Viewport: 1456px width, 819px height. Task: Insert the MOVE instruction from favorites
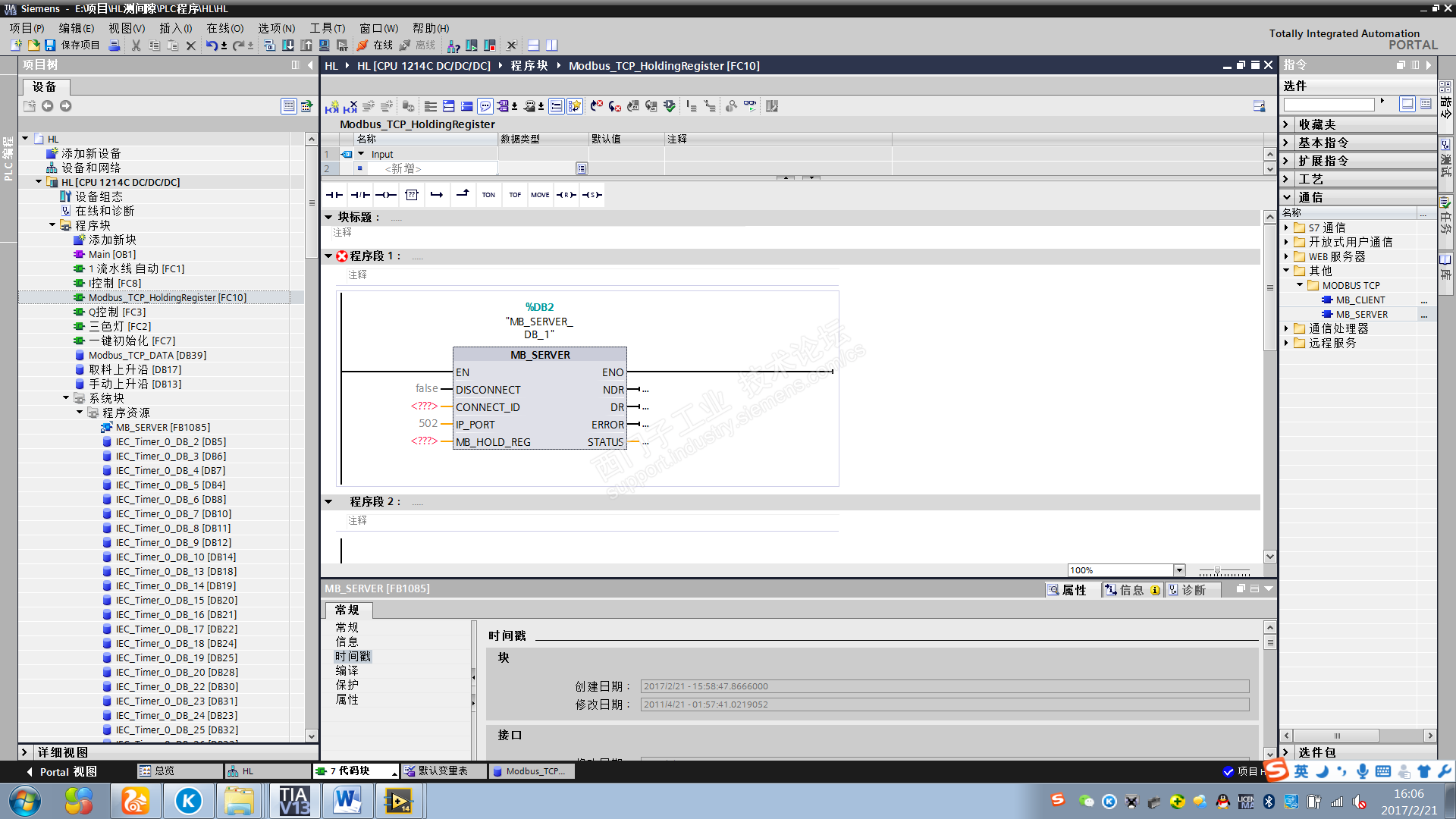click(540, 195)
